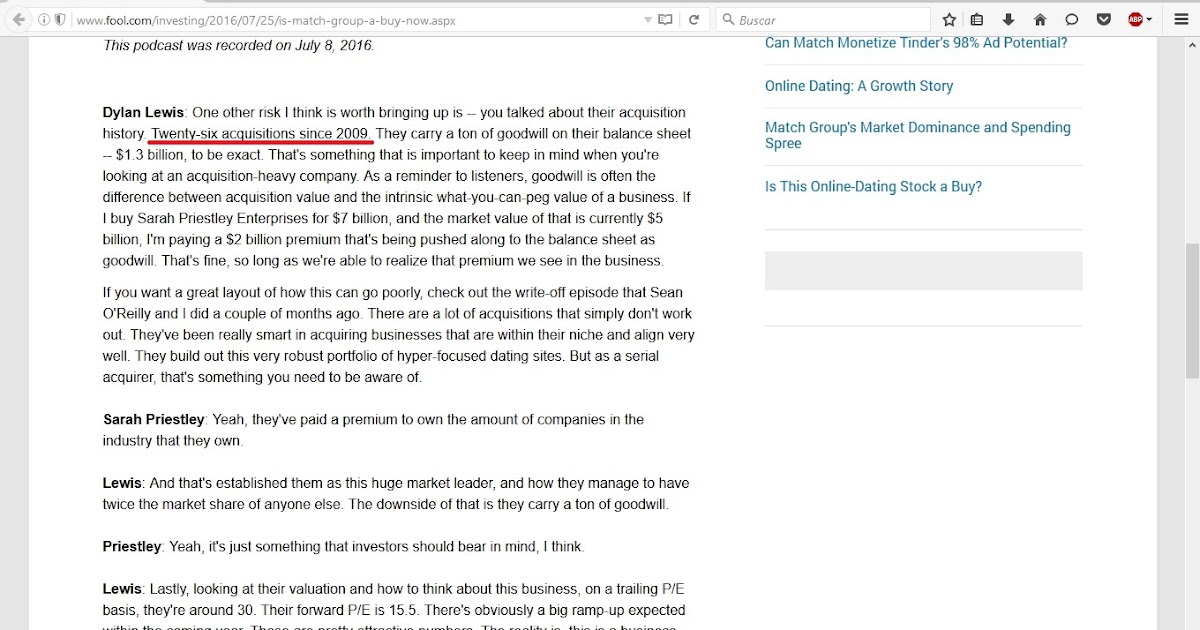Toggle Reader View book icon
The image size is (1200, 630).
pyautogui.click(x=665, y=20)
